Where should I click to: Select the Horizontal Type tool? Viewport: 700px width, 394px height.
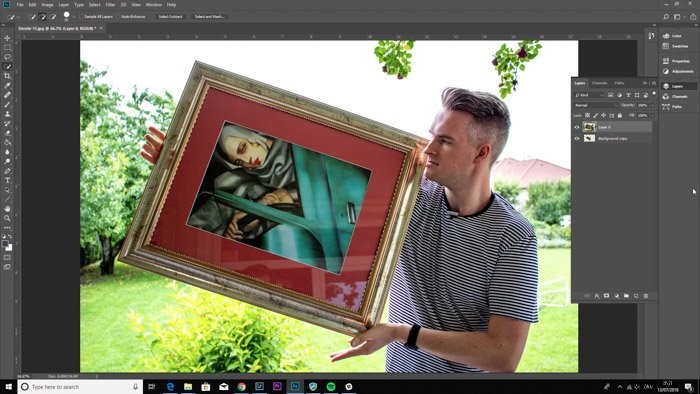click(7, 180)
